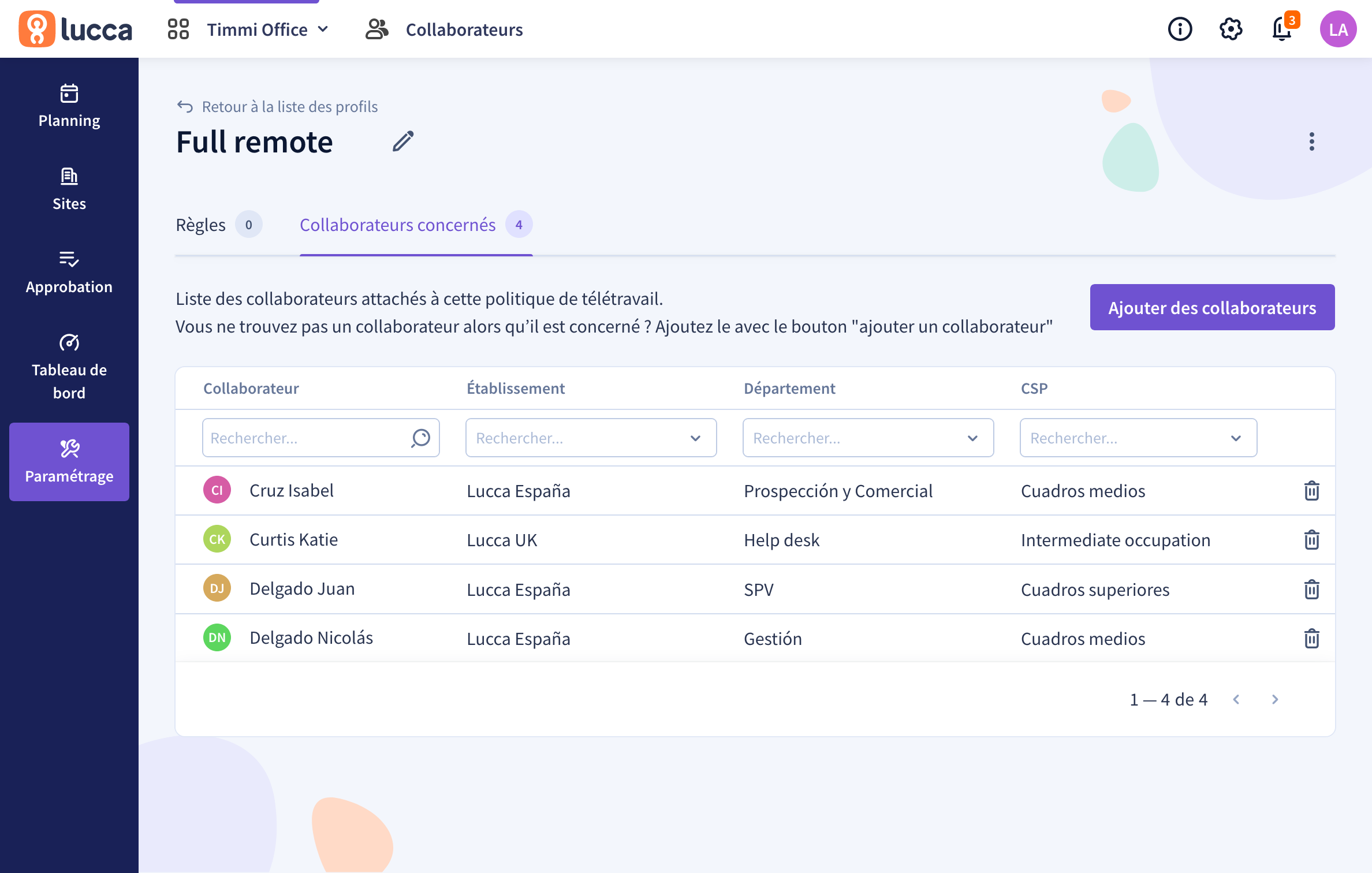Select the Cruz Isabel name
This screenshot has height=873, width=1372.
292,490
